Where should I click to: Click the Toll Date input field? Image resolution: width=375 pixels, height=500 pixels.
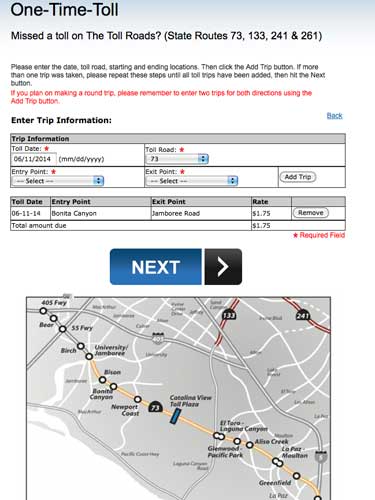pos(34,159)
